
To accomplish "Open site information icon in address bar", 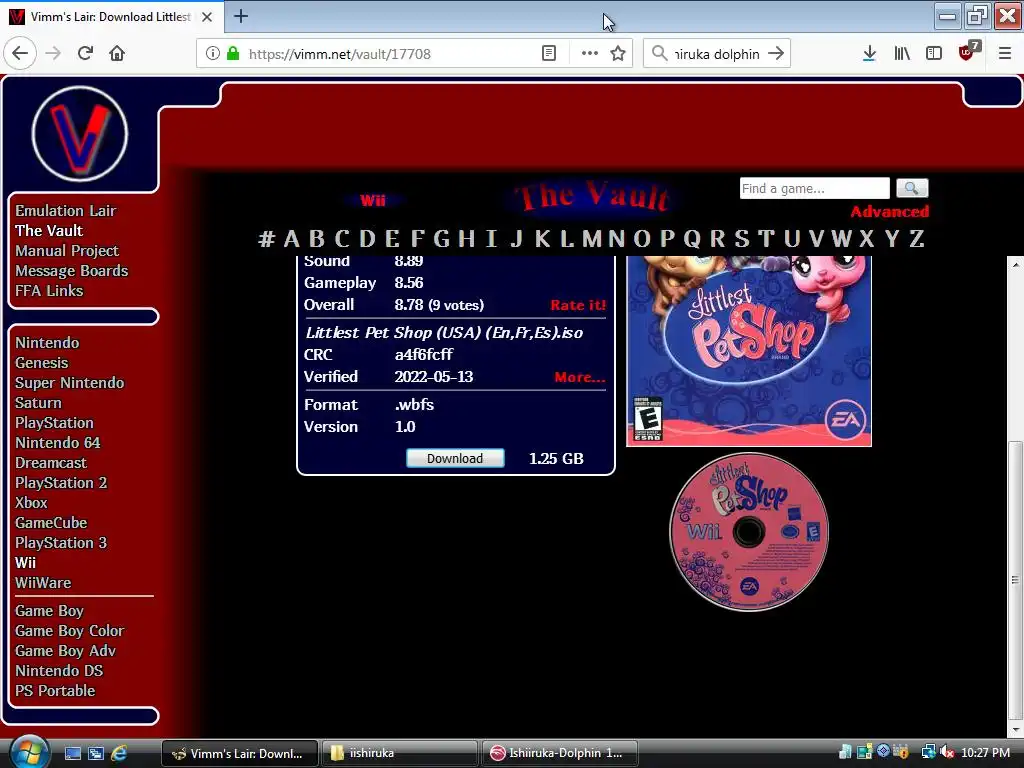I will pyautogui.click(x=212, y=54).
